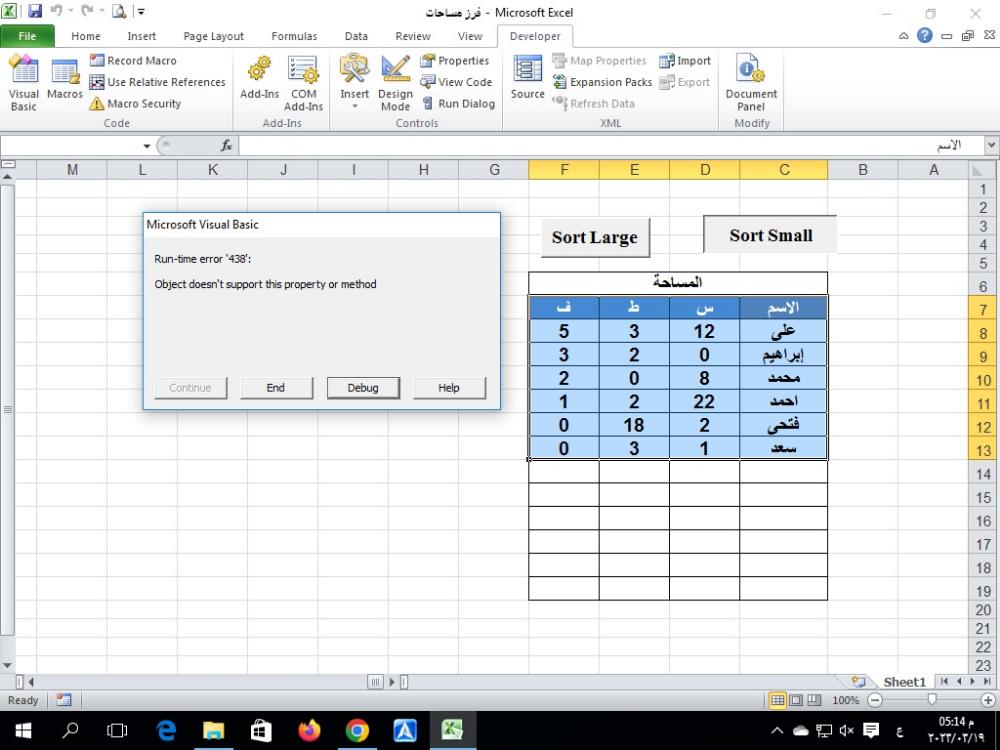Click the Select All corner button

(983, 170)
